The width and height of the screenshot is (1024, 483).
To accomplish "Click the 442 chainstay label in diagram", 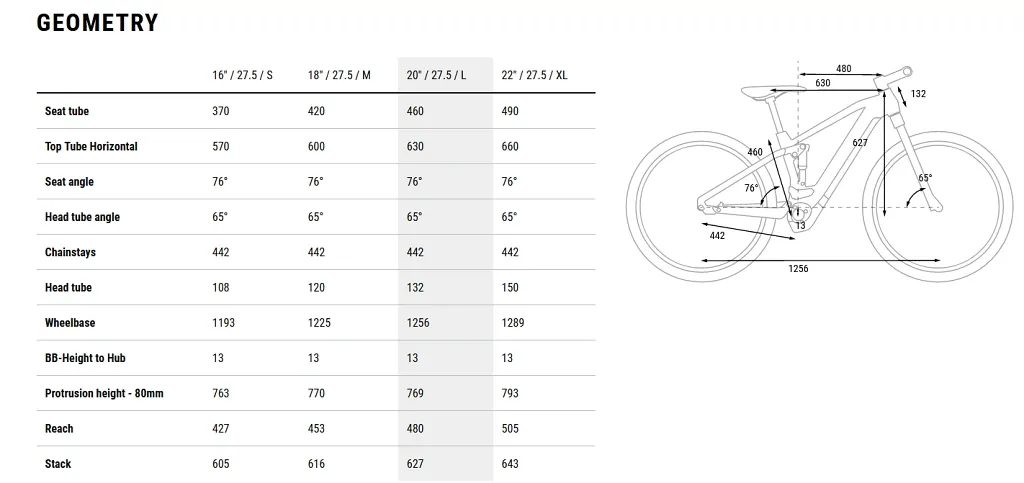I will (x=717, y=236).
